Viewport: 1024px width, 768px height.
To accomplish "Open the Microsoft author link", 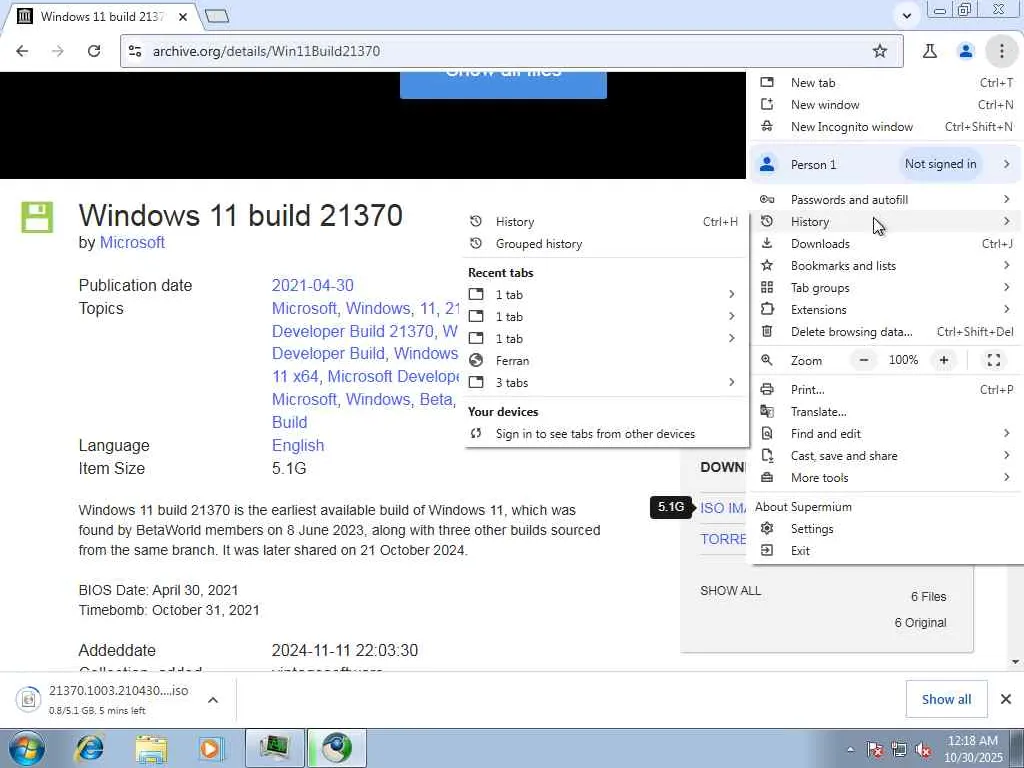I will coord(132,242).
